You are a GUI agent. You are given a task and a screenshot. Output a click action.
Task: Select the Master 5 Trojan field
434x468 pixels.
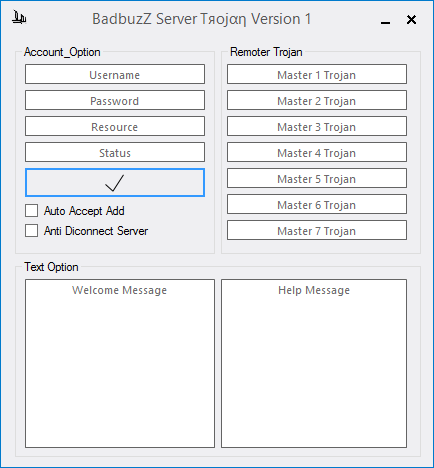click(x=317, y=178)
